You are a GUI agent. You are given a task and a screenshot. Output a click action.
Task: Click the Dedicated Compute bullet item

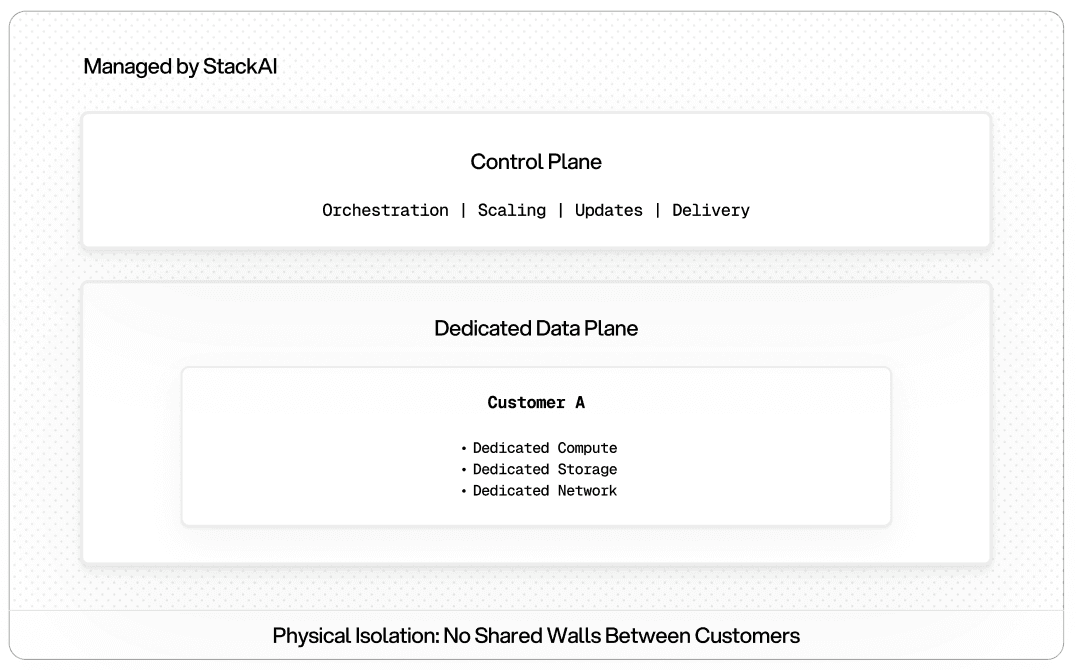[x=545, y=448]
